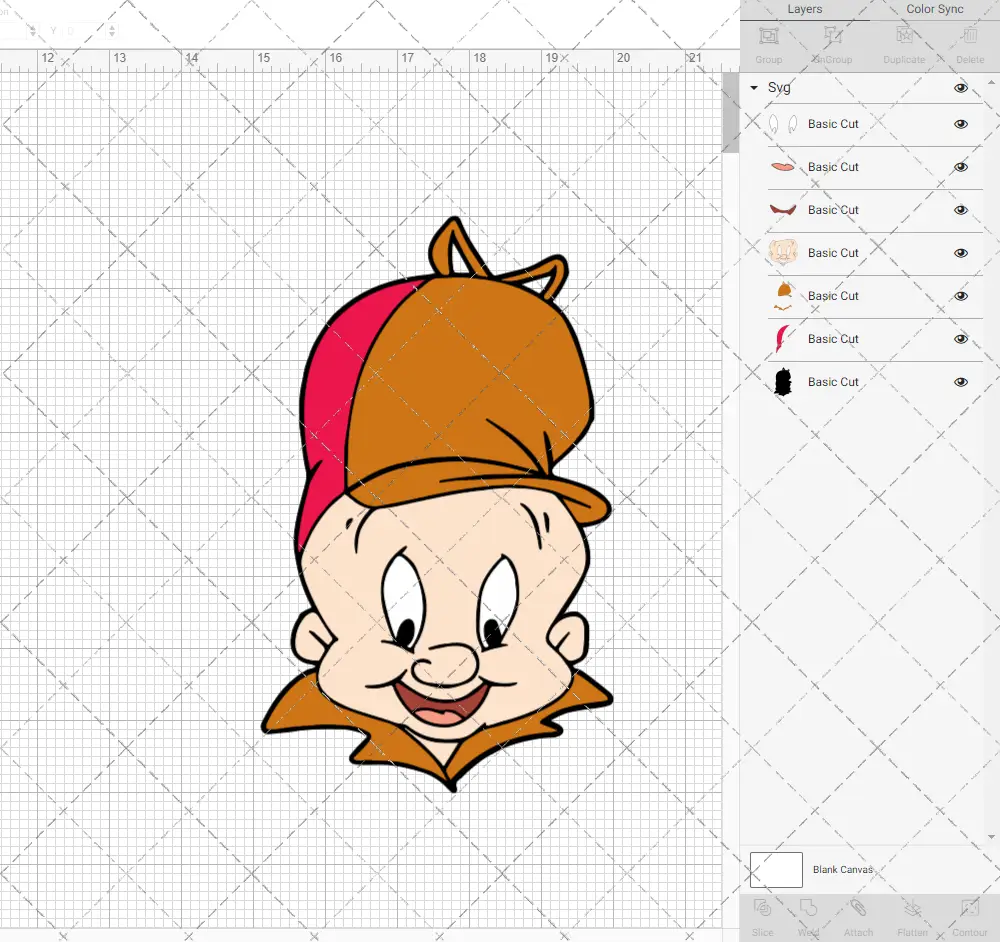Select the face layer thumbnail
Screen dimensions: 1000x942
point(783,253)
